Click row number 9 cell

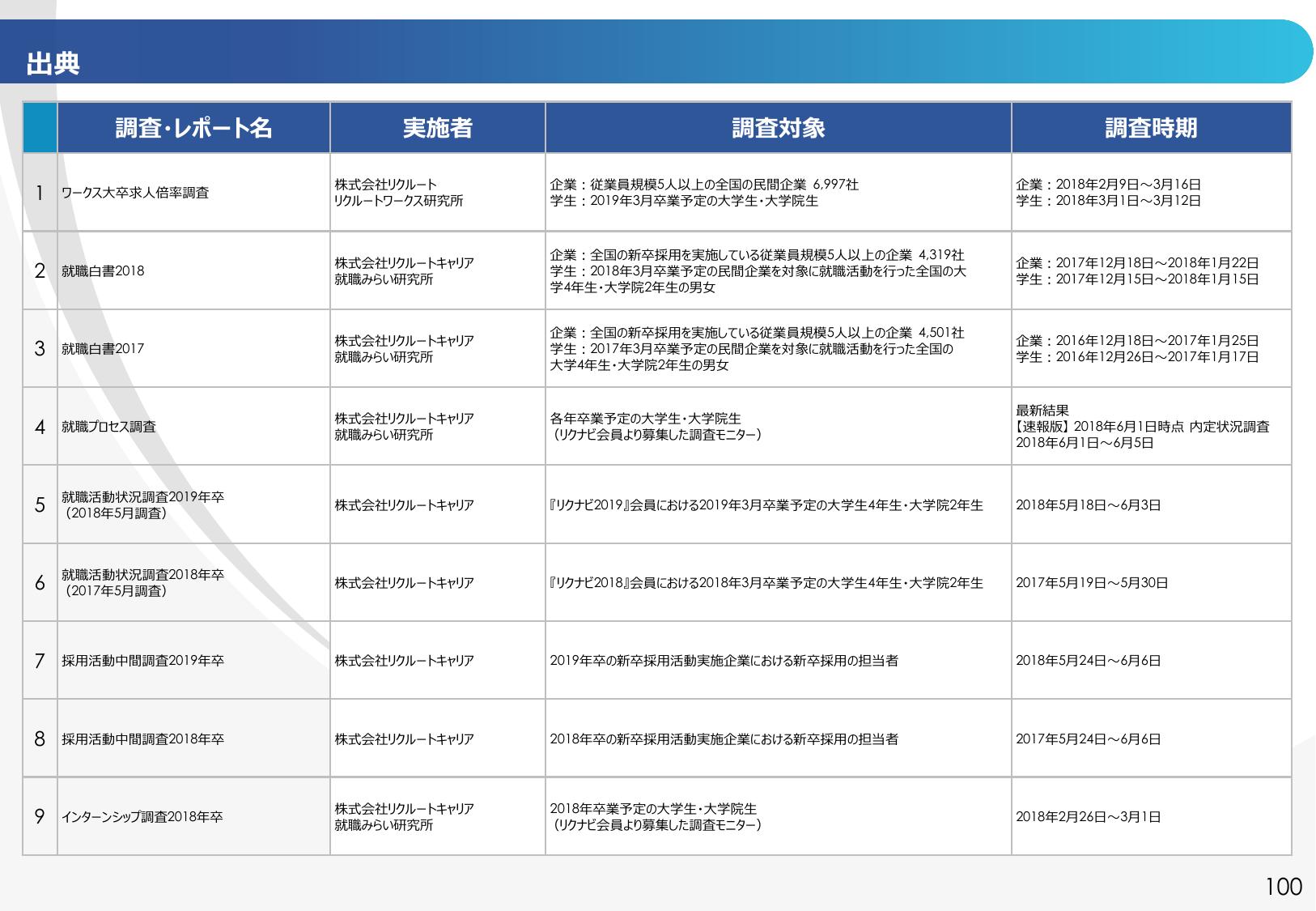click(x=40, y=816)
